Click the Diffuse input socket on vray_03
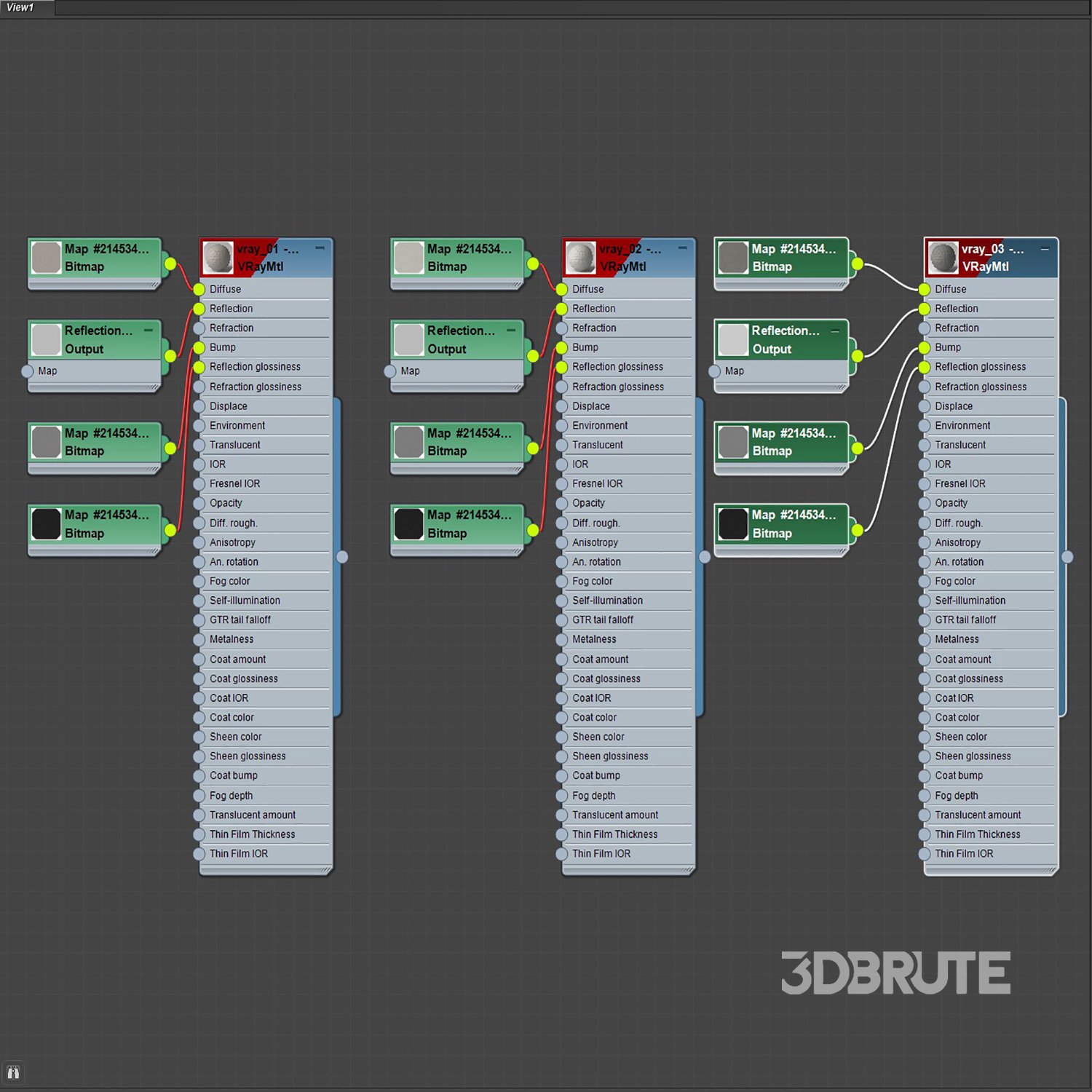Screen dimensions: 1092x1092 pos(925,289)
